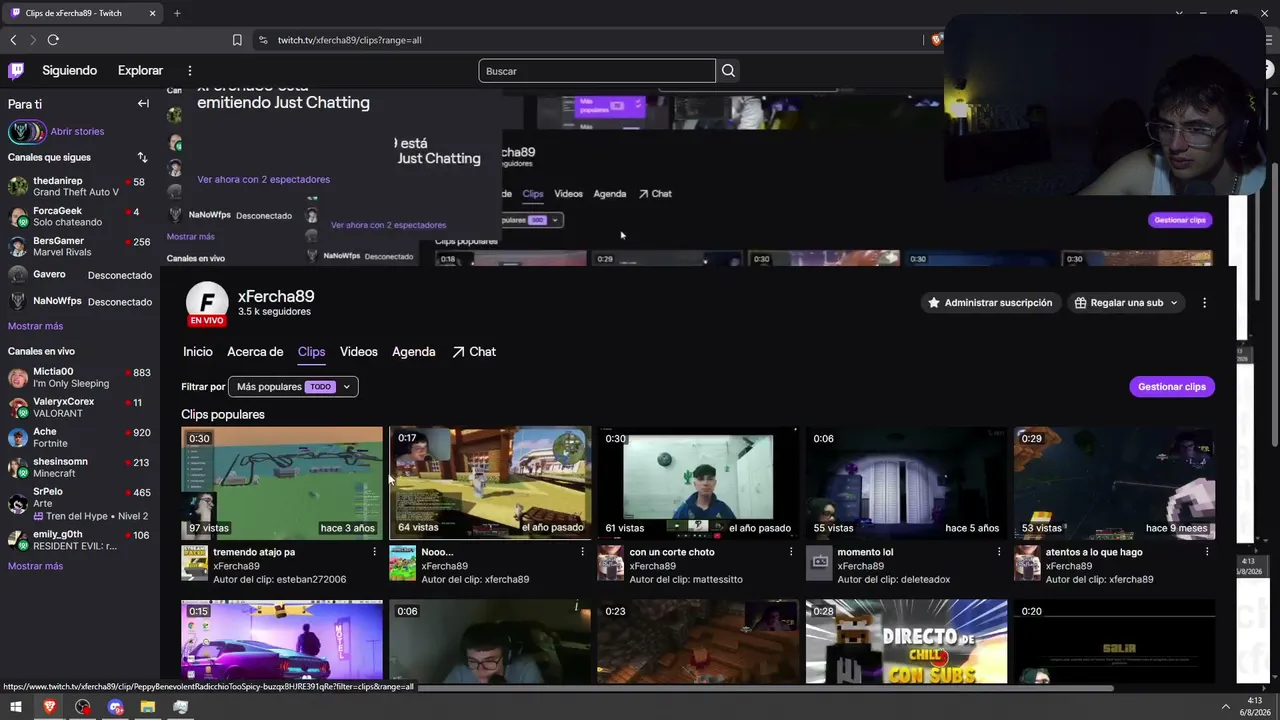Screen dimensions: 1280x720
Task: Open the Agenda tab
Action: [x=414, y=352]
